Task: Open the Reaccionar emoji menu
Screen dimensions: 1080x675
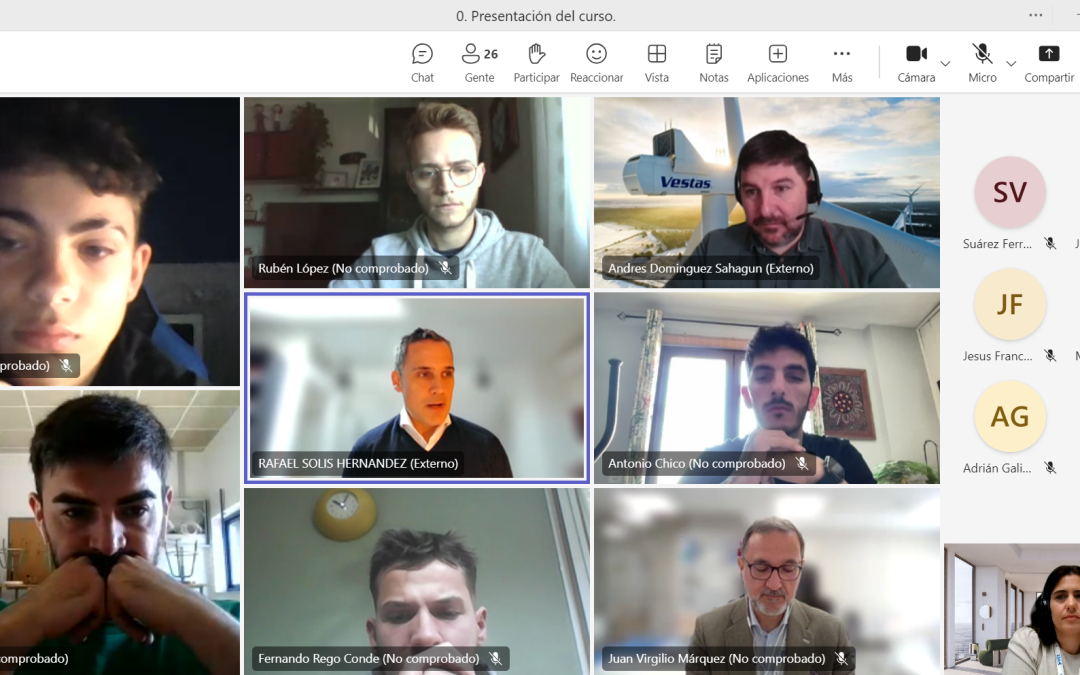Action: (596, 63)
